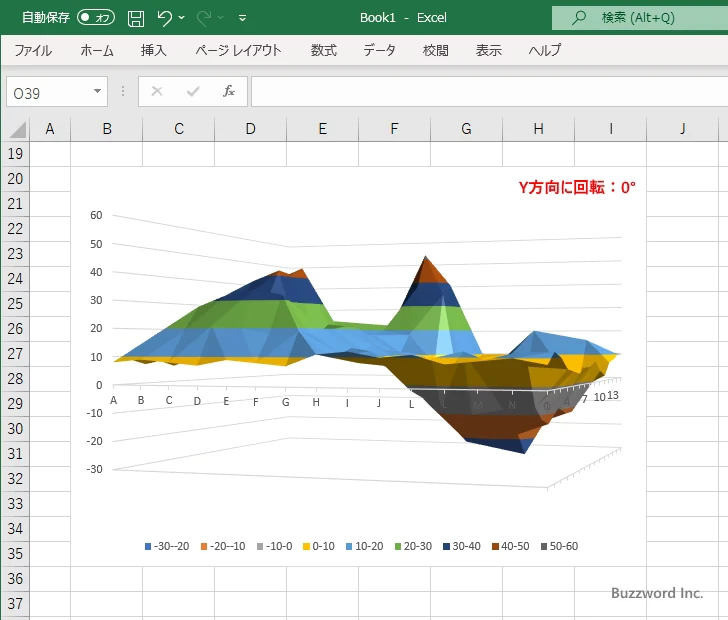
Task: Click the Save icon in title bar
Action: pos(136,18)
